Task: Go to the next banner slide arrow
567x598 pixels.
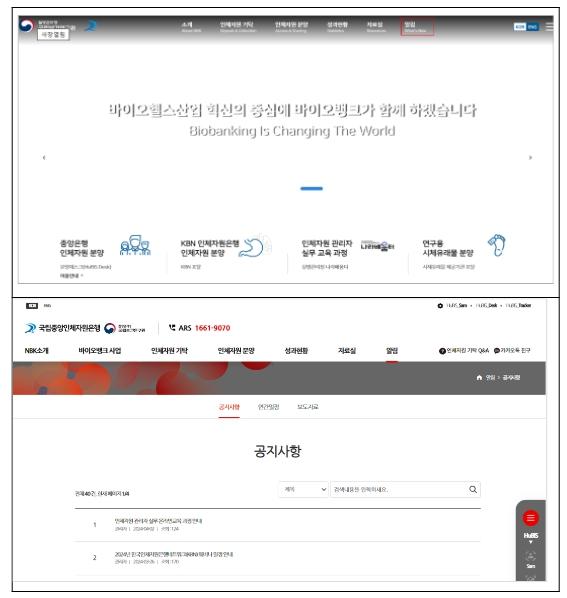Action: (x=530, y=158)
